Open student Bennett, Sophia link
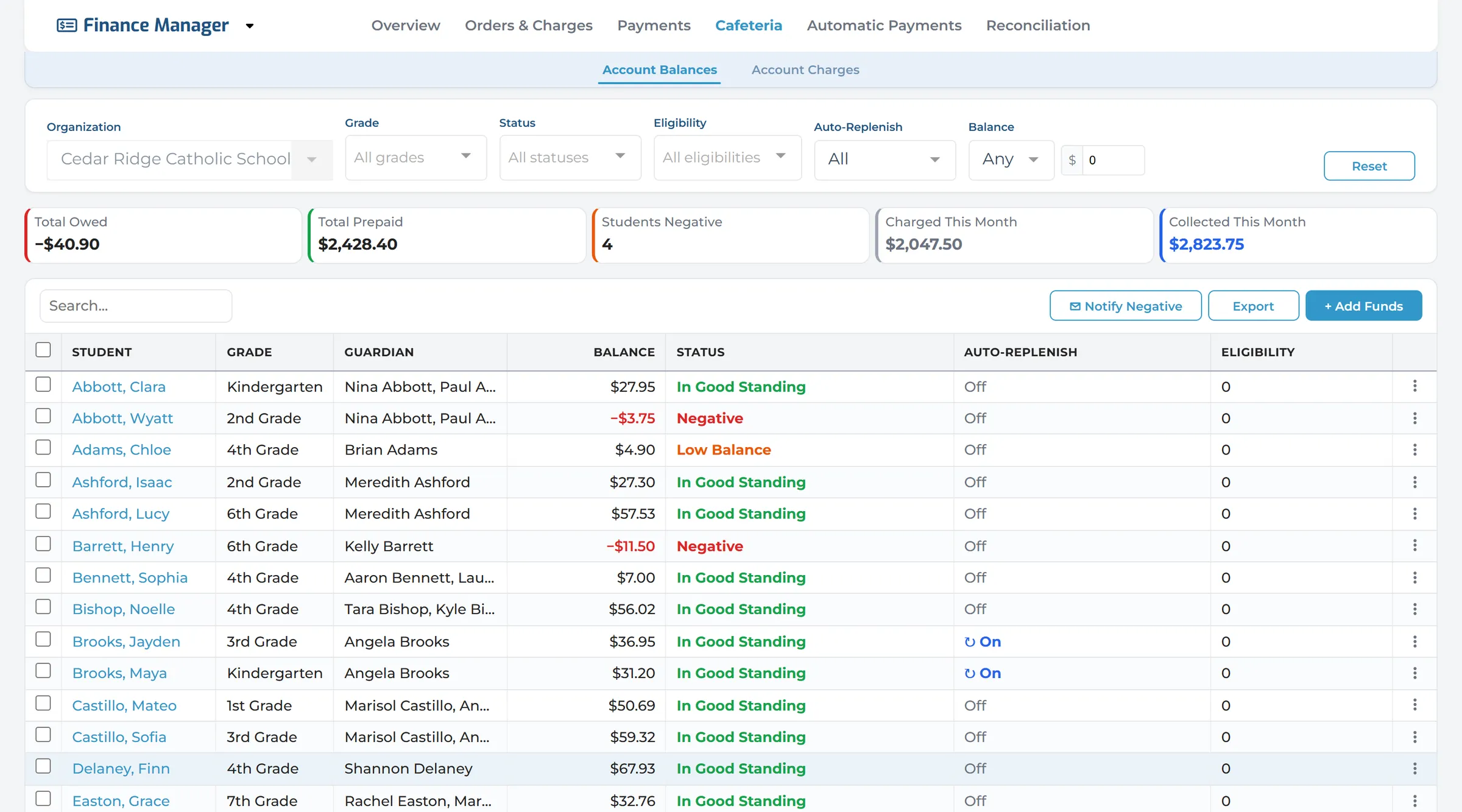1462x812 pixels. tap(130, 577)
